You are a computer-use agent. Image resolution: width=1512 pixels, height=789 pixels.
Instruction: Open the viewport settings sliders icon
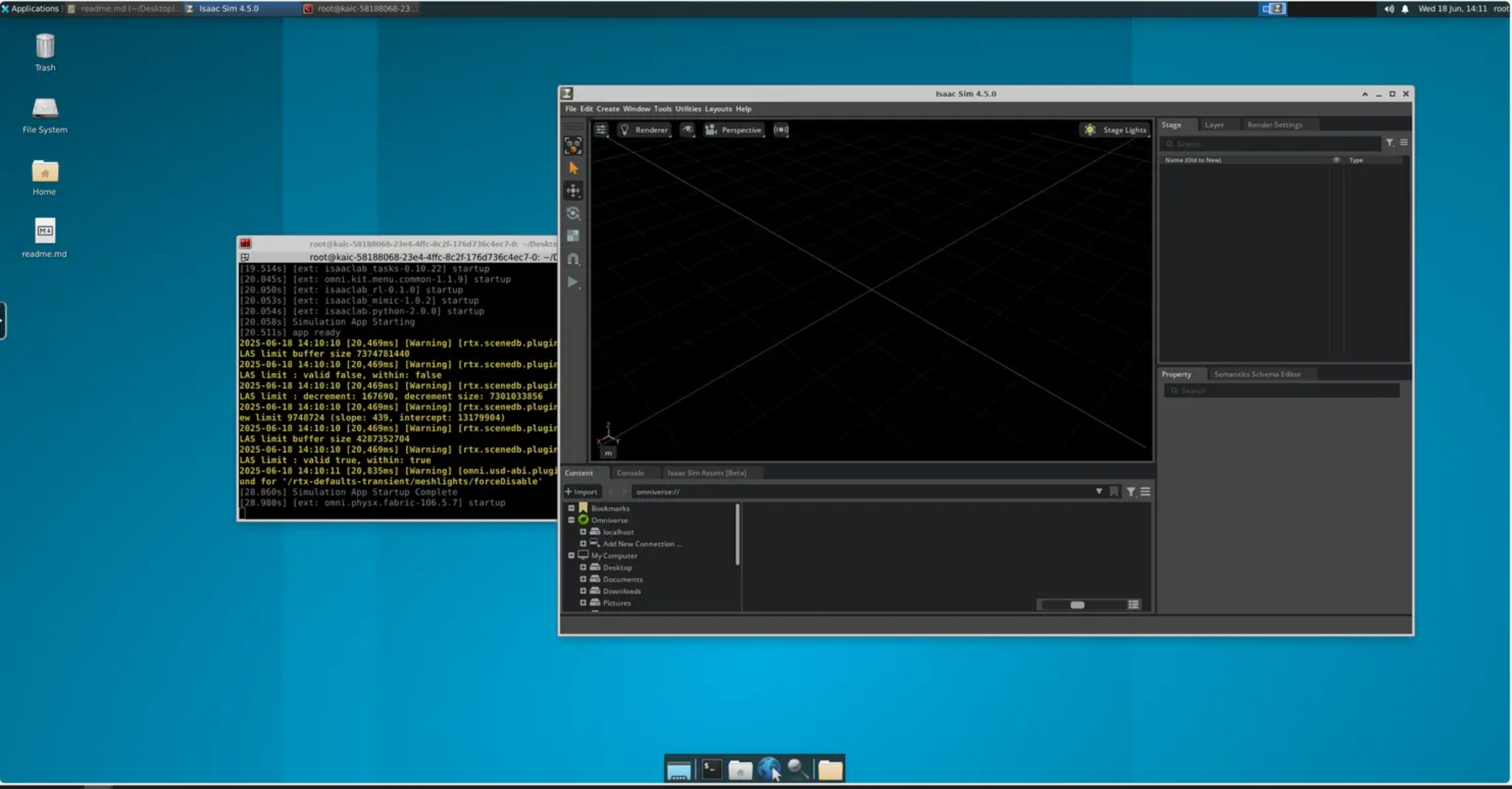coord(600,130)
